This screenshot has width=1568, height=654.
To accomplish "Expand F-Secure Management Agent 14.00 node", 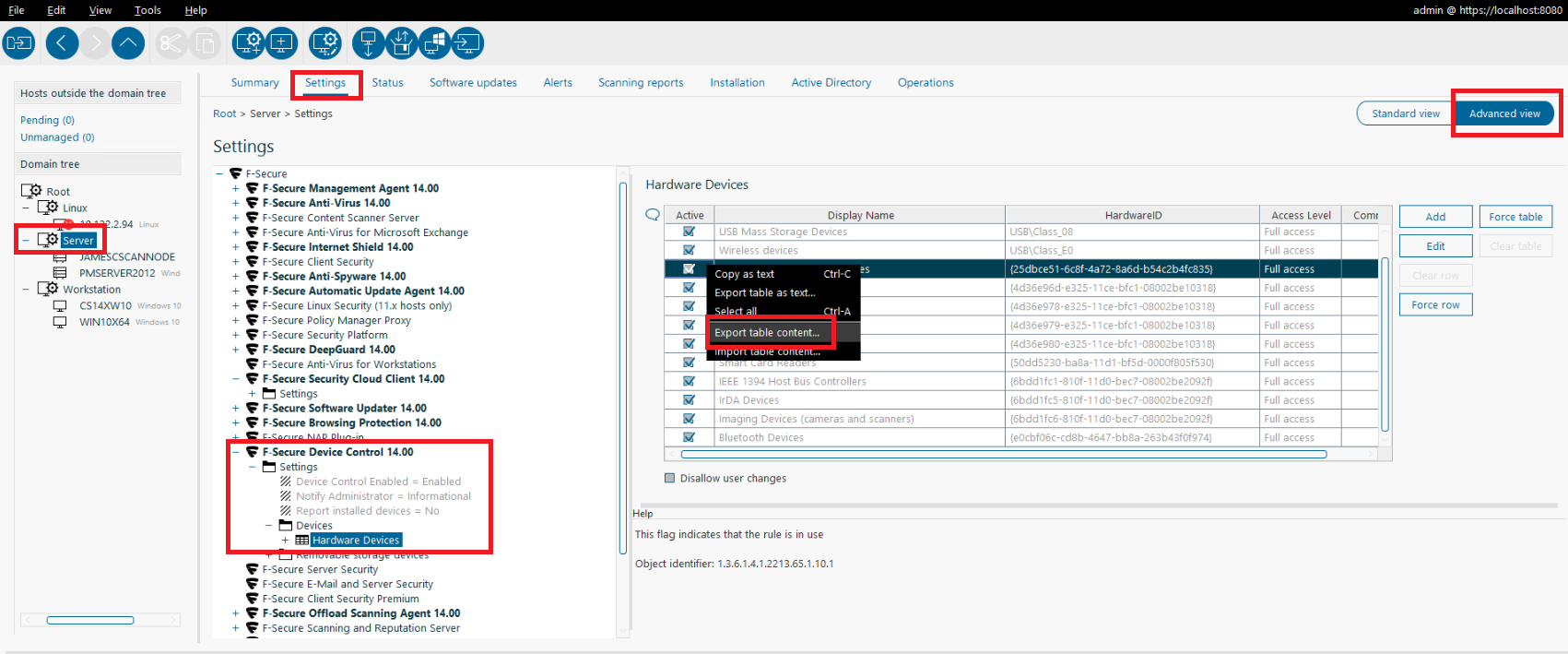I will [236, 188].
